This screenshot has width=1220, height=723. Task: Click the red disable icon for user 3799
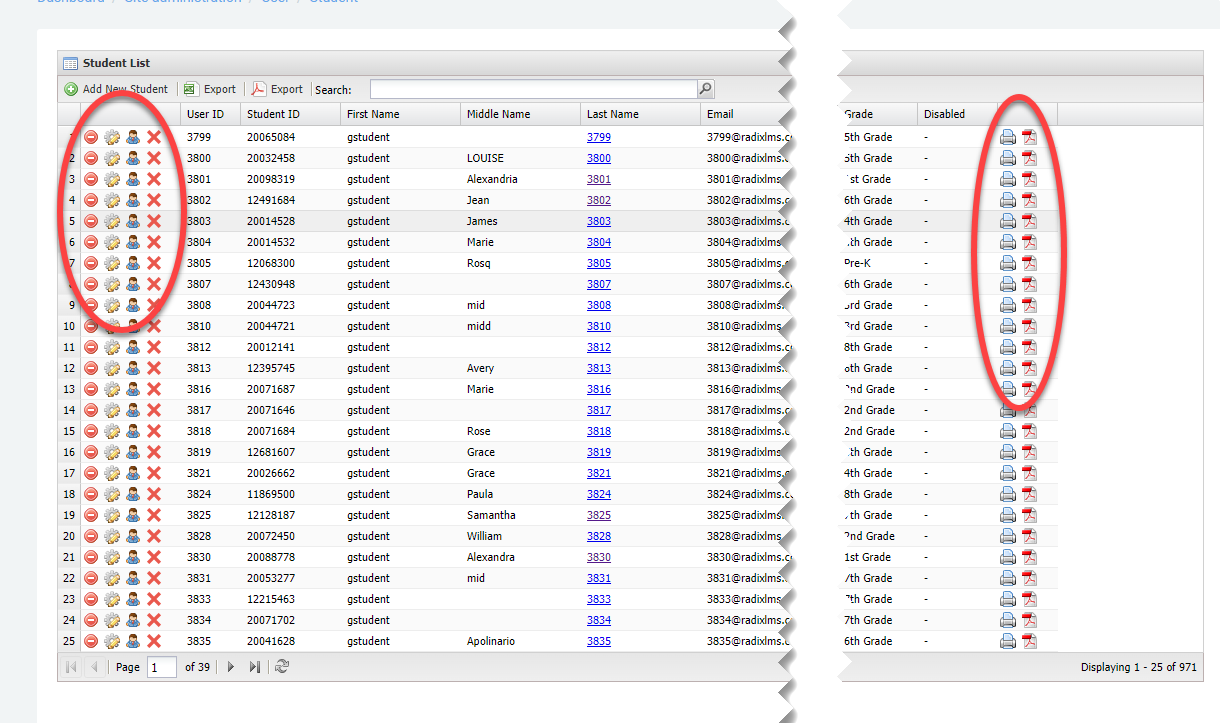pyautogui.click(x=91, y=137)
